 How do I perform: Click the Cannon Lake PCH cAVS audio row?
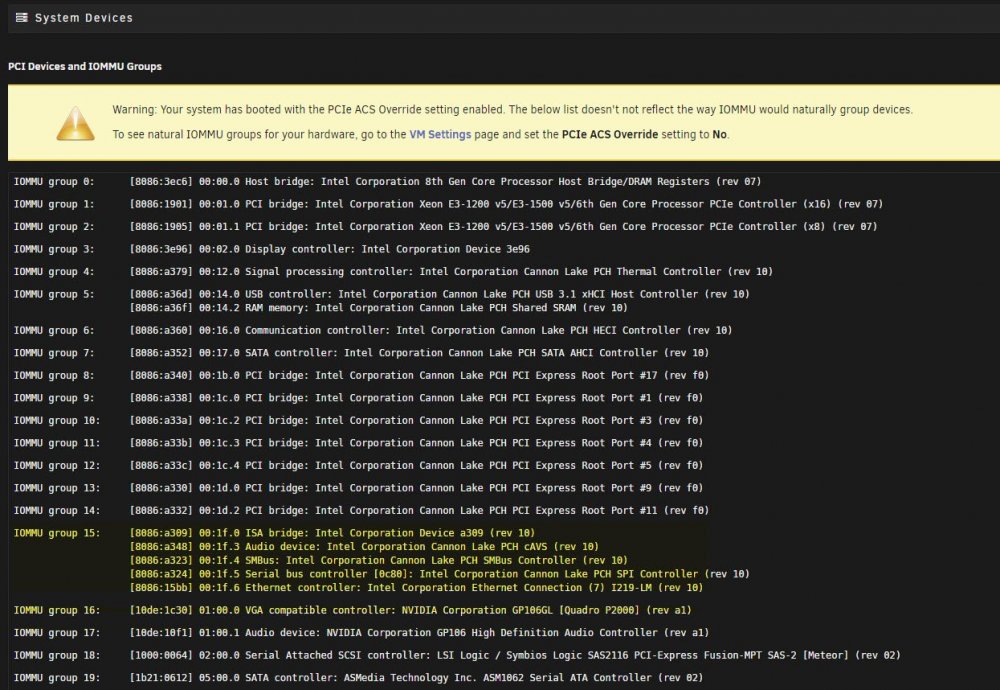click(x=364, y=547)
